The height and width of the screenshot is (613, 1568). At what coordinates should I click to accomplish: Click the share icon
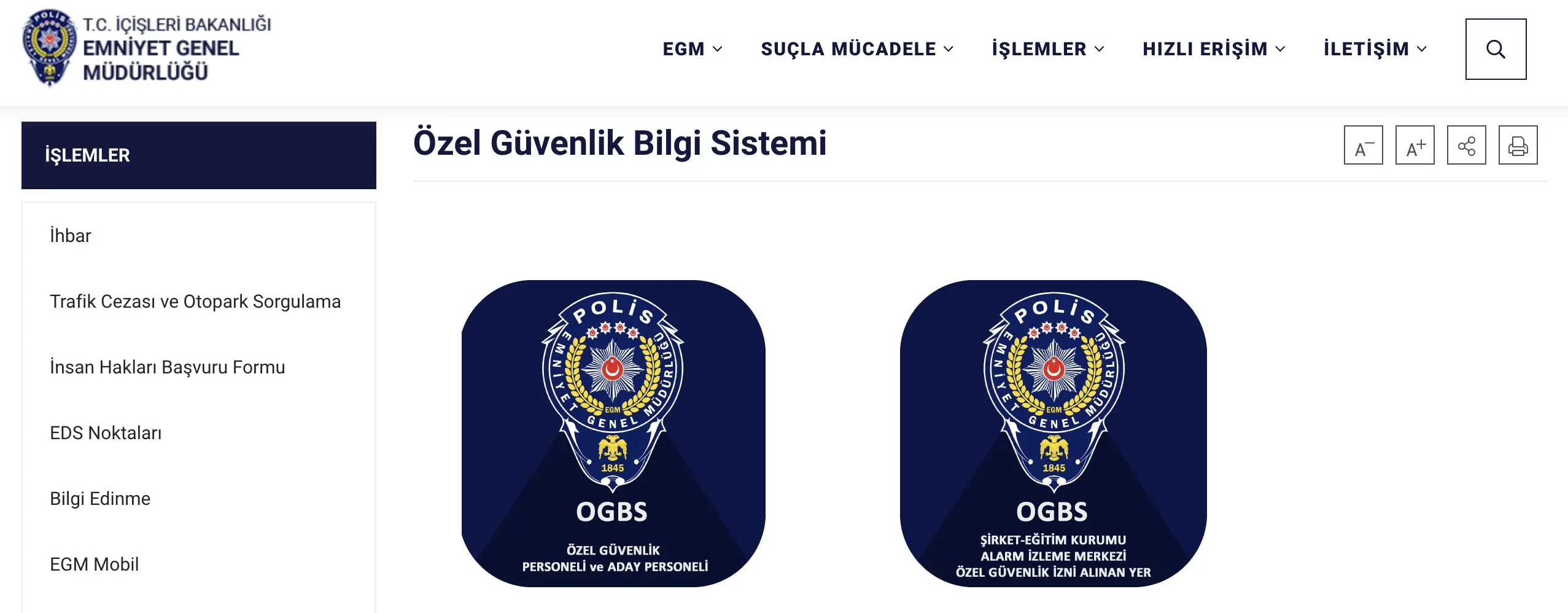[x=1466, y=145]
